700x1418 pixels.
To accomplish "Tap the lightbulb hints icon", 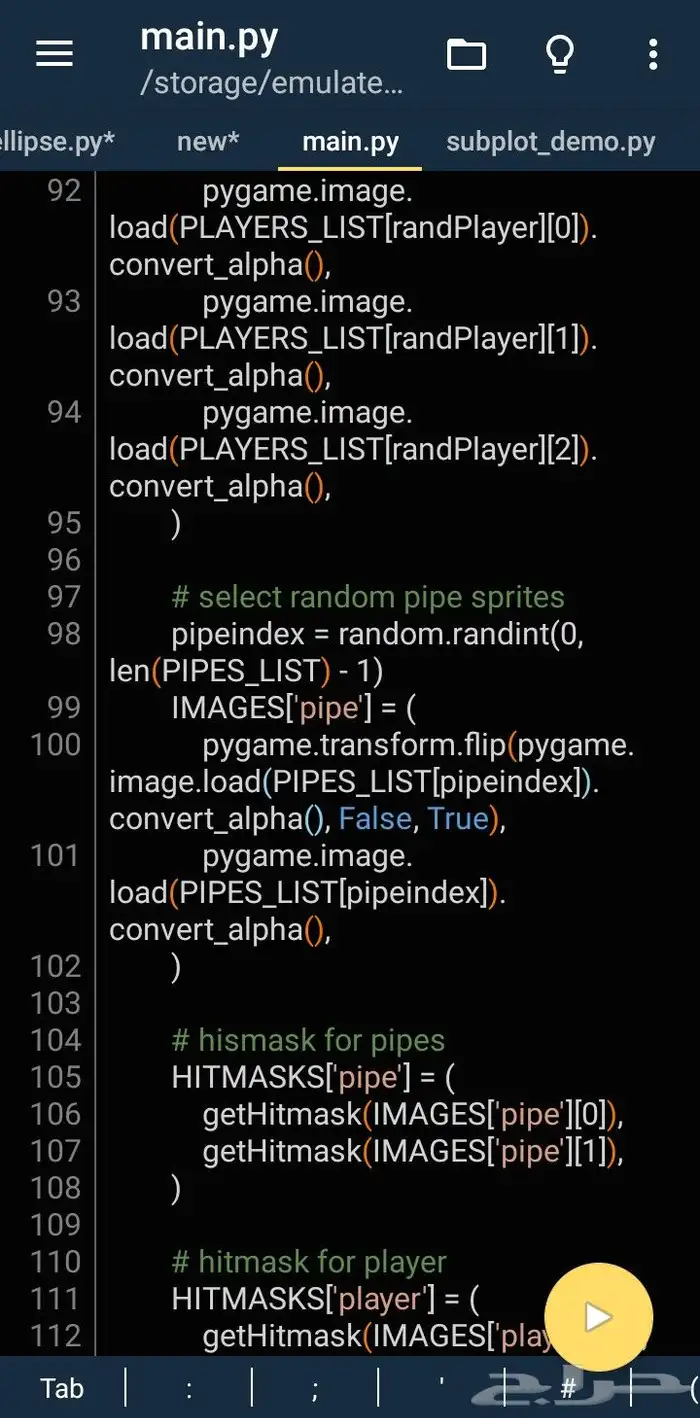I will point(559,54).
